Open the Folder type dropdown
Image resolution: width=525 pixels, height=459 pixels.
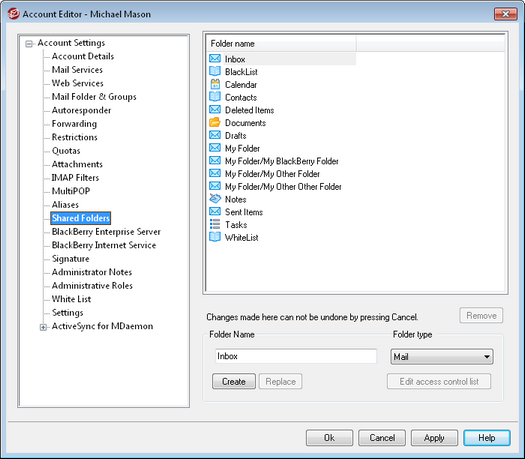442,357
